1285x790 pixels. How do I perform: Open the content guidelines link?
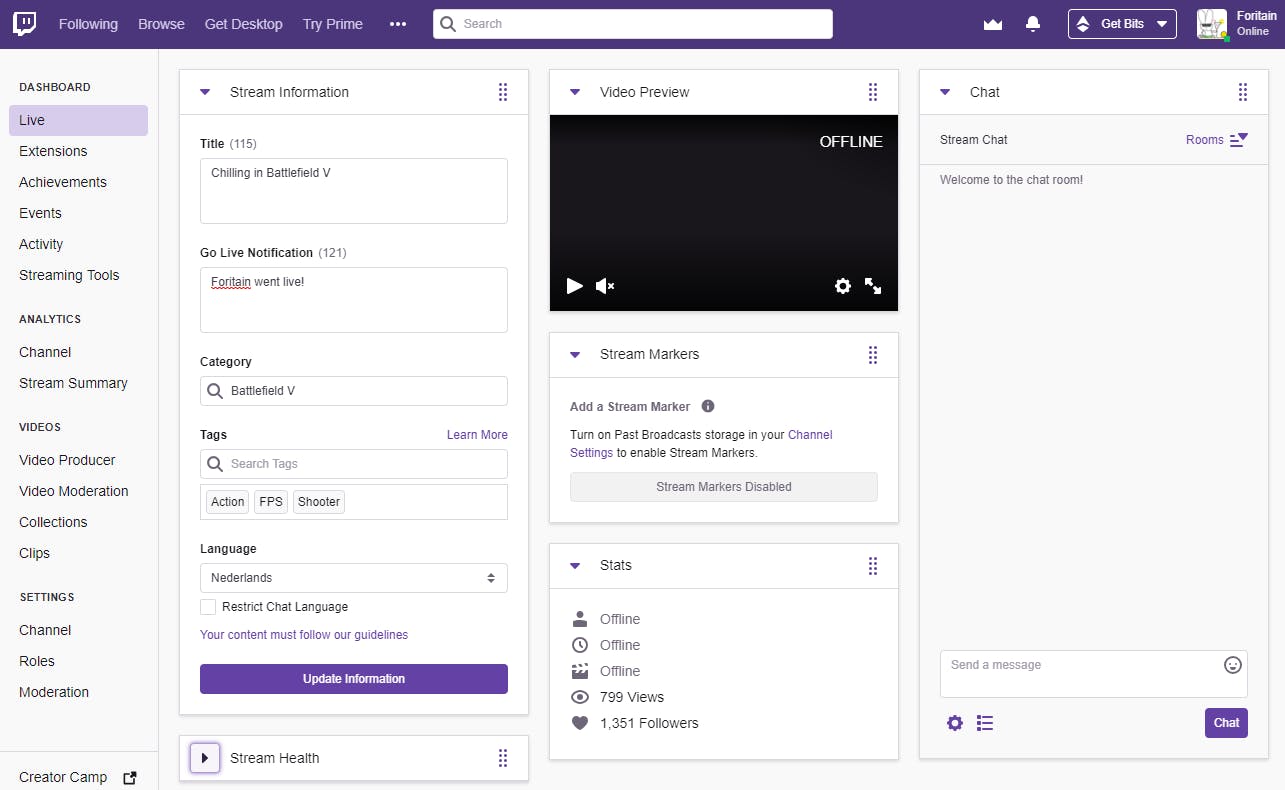(304, 635)
